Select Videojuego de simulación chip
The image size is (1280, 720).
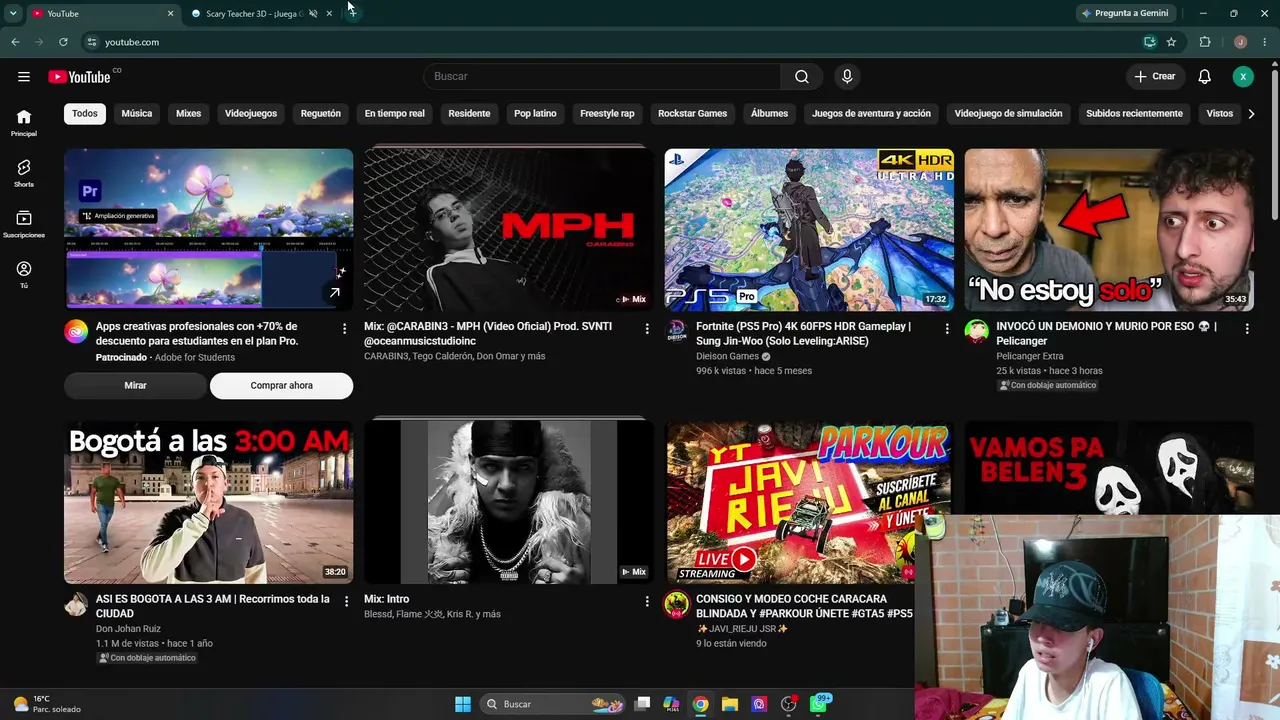click(x=1009, y=114)
